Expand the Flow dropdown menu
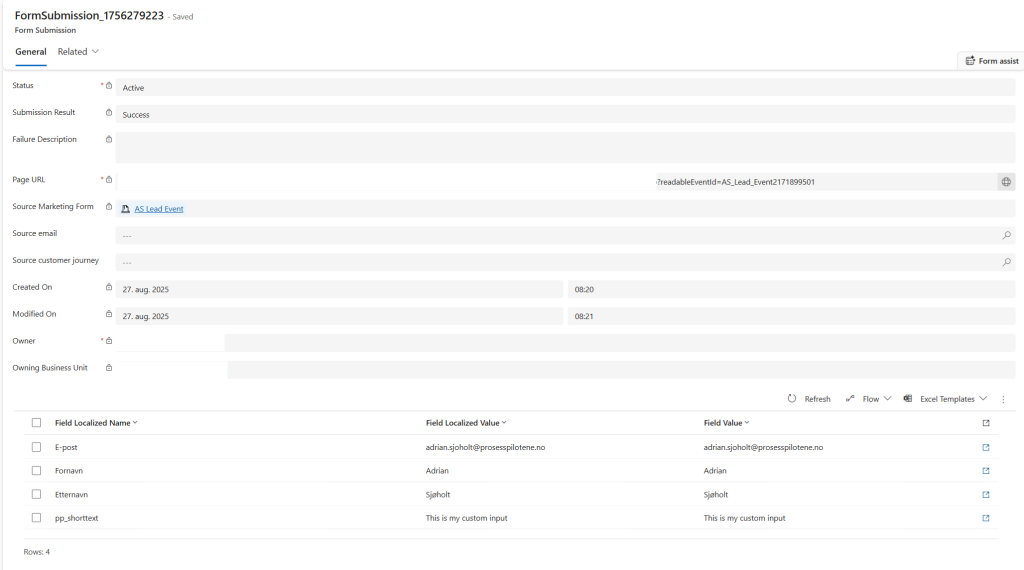This screenshot has width=1024, height=570. coord(869,399)
